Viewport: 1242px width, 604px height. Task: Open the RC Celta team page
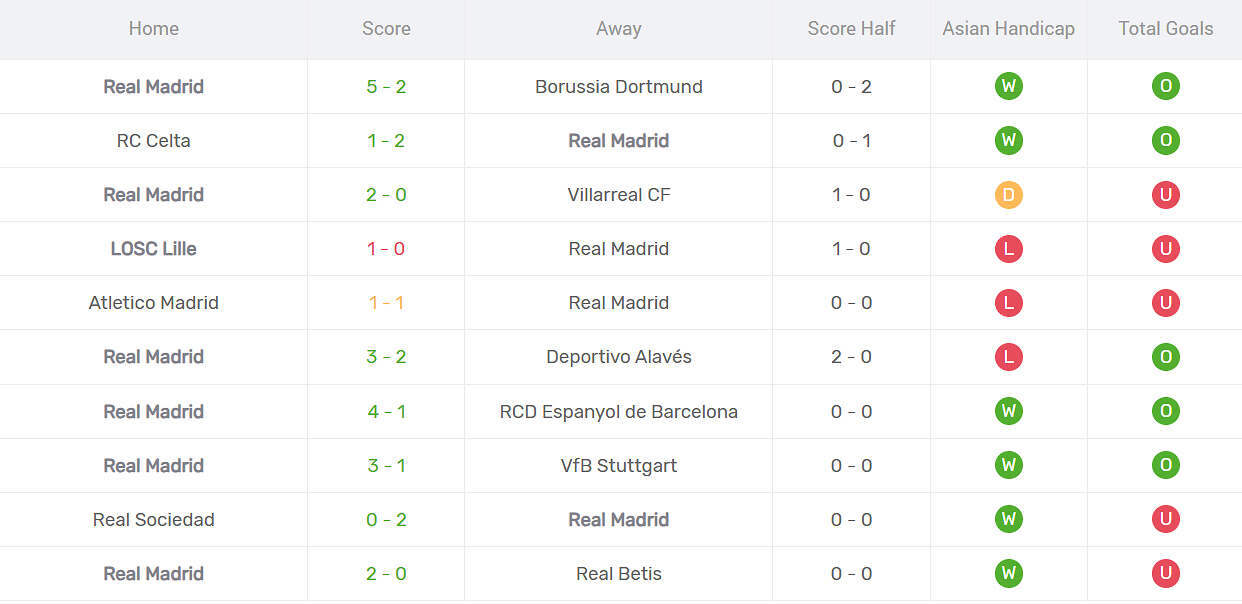pos(153,140)
